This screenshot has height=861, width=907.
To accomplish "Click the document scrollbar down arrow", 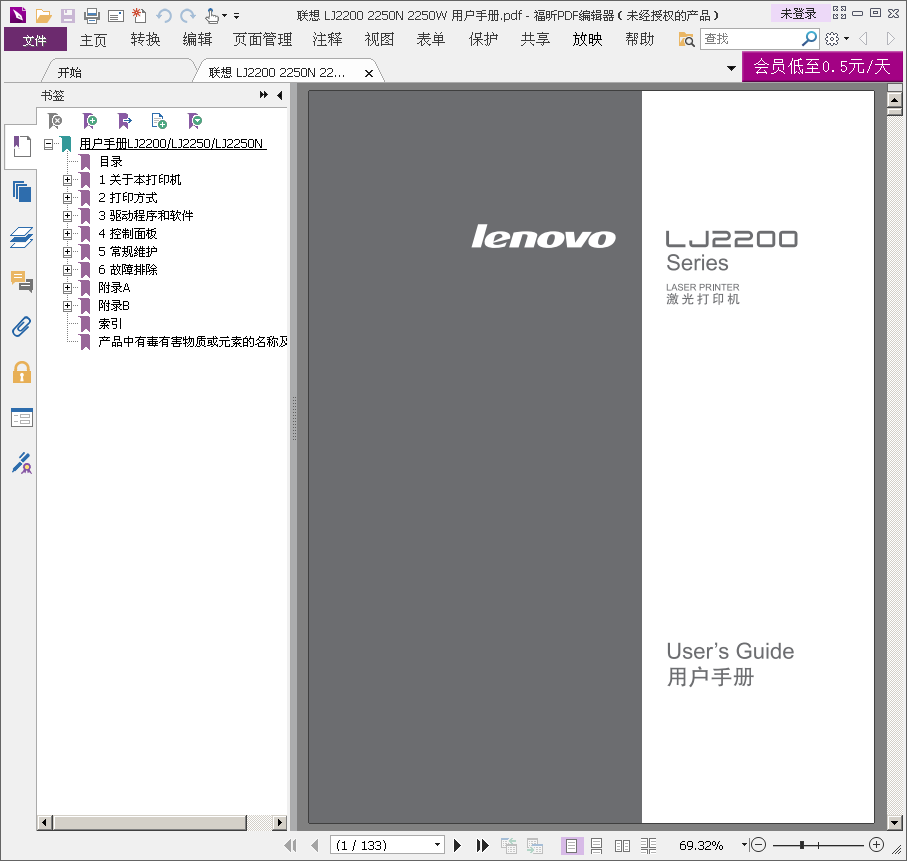I will pos(894,822).
